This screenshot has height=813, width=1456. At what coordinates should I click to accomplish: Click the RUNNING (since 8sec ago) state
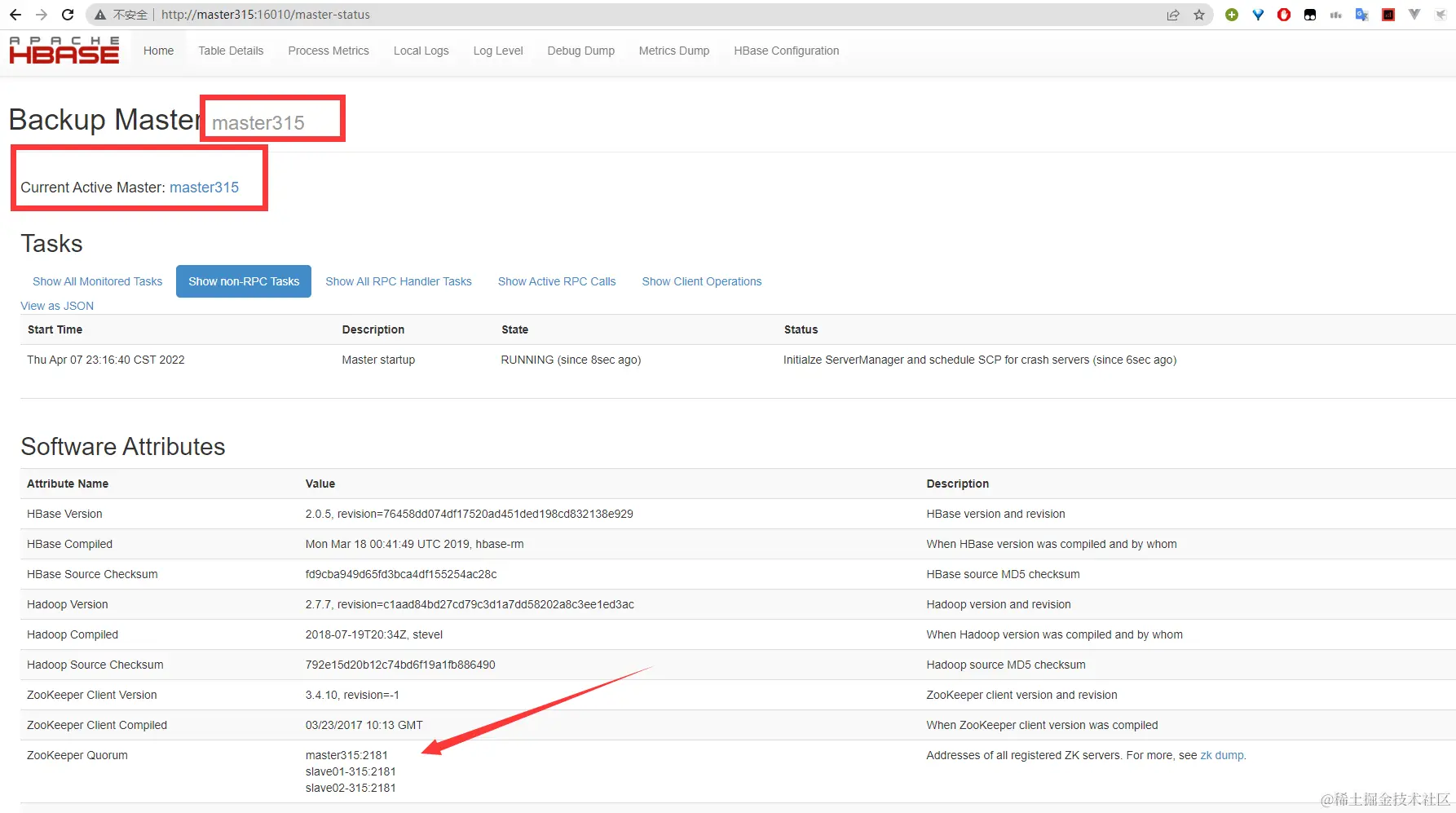[571, 360]
